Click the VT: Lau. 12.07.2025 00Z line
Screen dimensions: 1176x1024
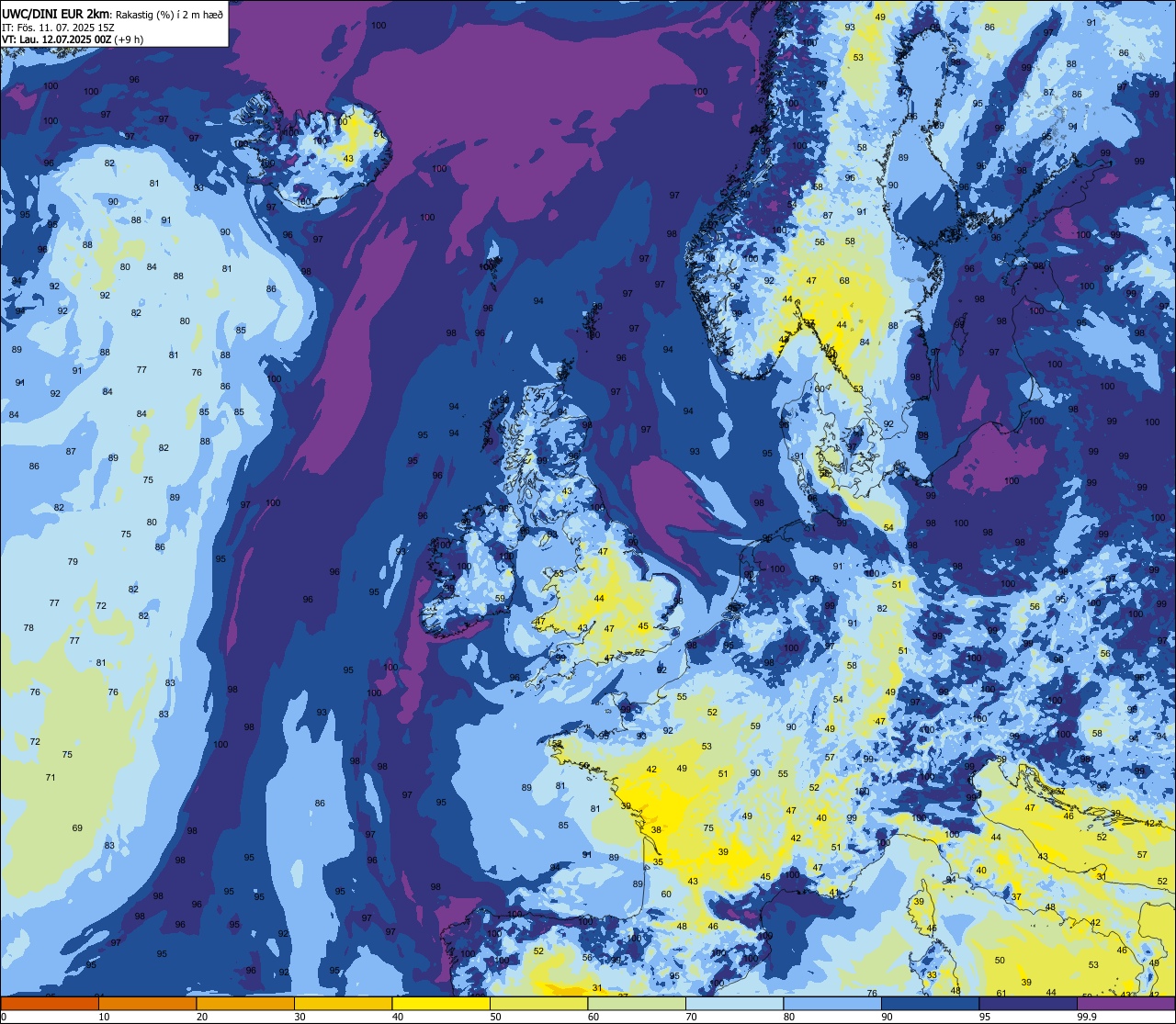tap(59, 39)
